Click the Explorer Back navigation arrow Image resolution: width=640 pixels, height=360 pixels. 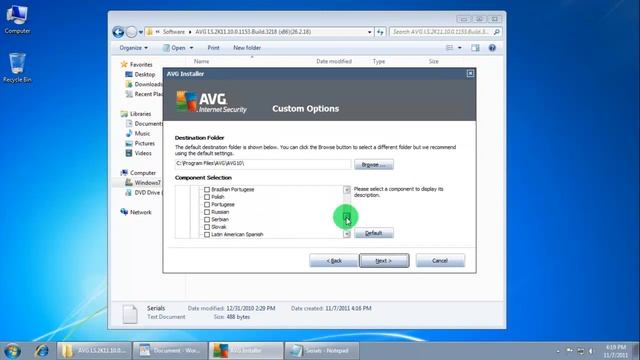tap(118, 32)
